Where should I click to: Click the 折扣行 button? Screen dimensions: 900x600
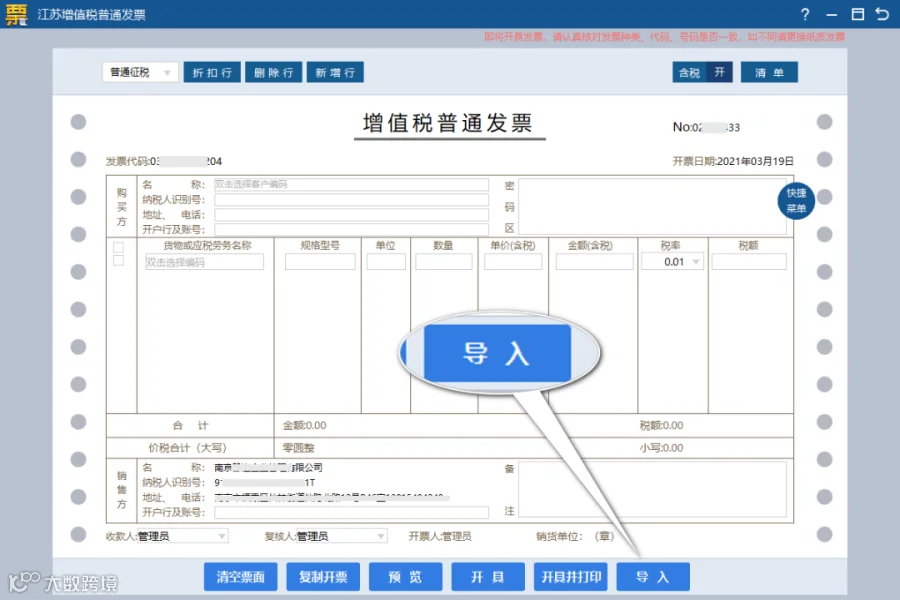tap(212, 72)
